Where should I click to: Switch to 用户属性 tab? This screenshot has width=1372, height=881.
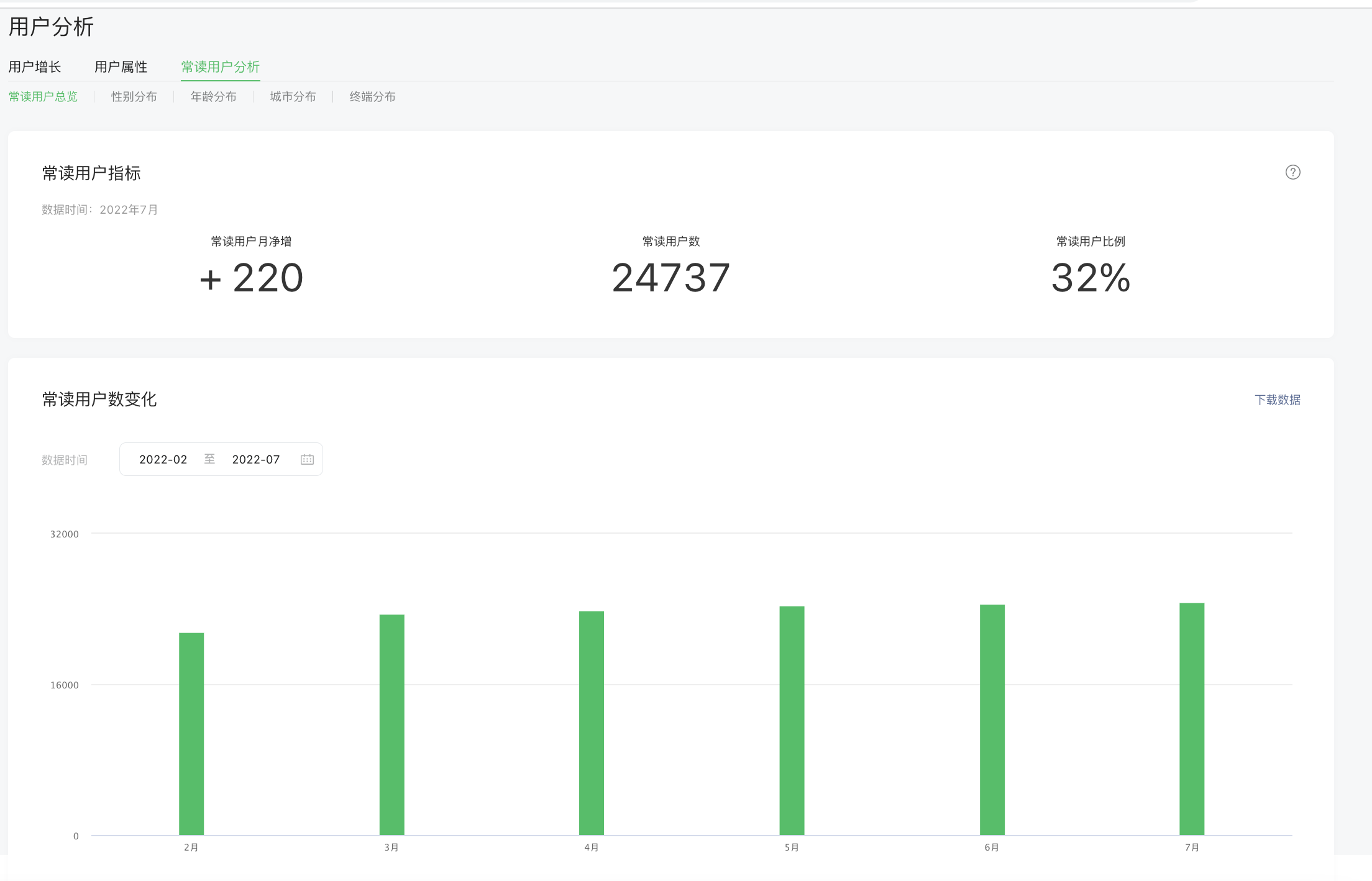[x=121, y=66]
